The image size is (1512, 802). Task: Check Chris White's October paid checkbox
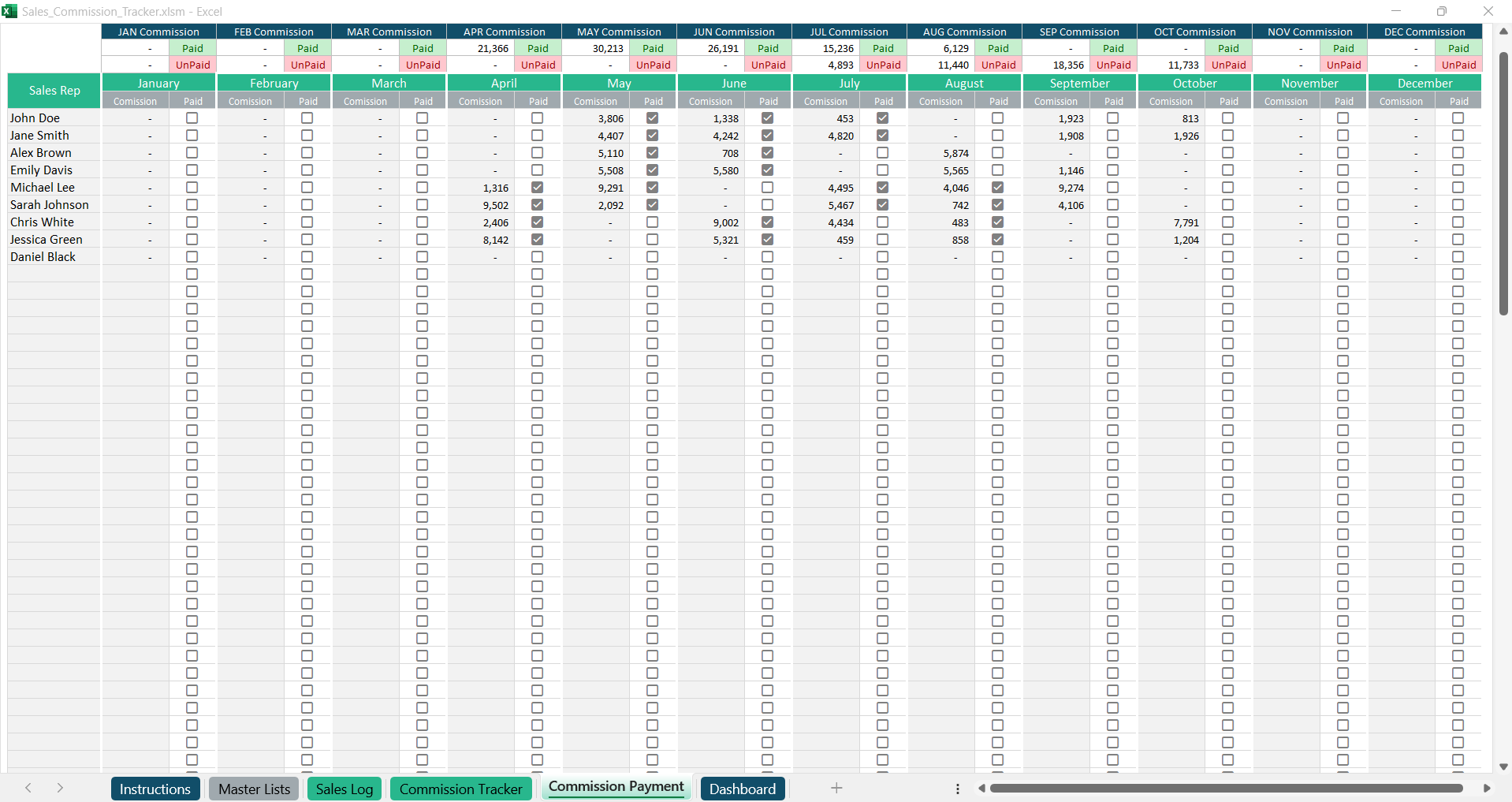click(1227, 222)
